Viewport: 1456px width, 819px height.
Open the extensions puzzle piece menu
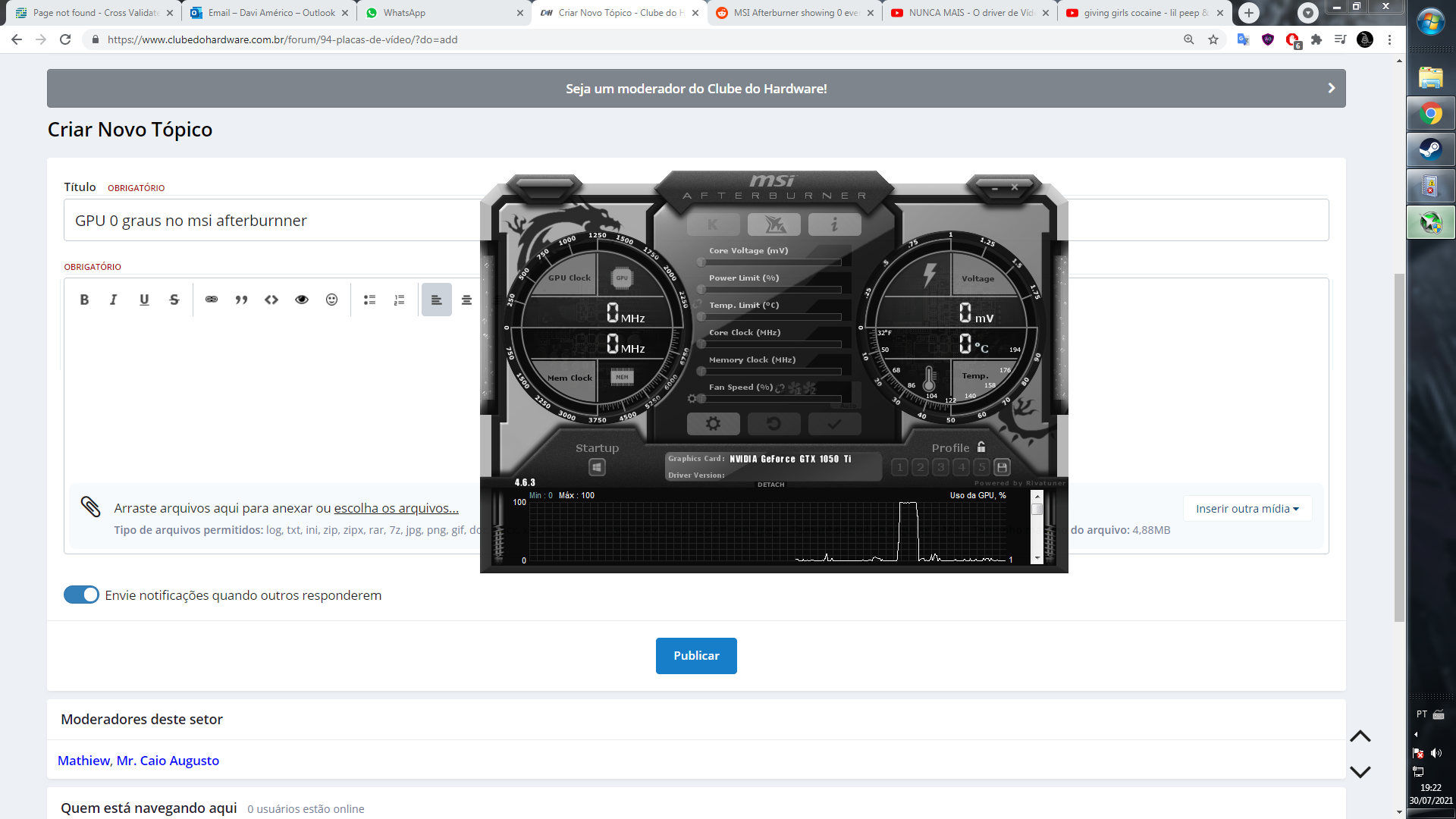click(1316, 39)
